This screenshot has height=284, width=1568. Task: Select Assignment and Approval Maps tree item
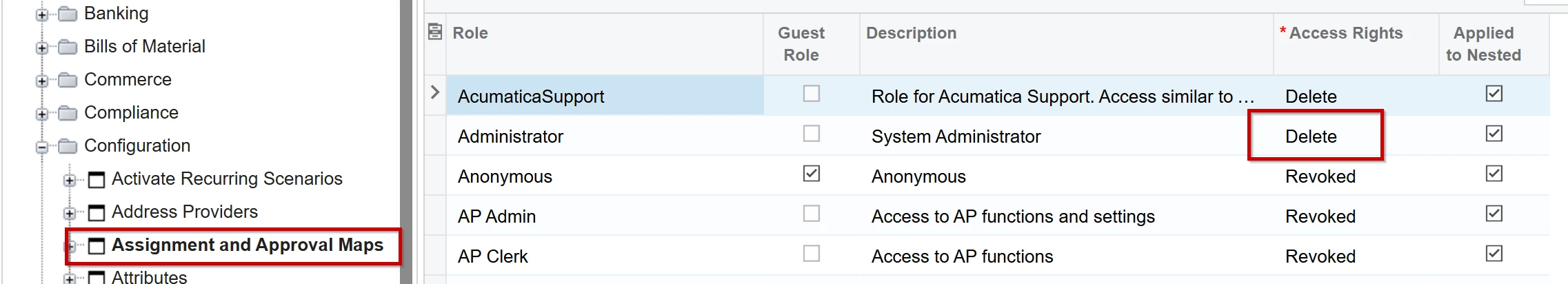247,245
